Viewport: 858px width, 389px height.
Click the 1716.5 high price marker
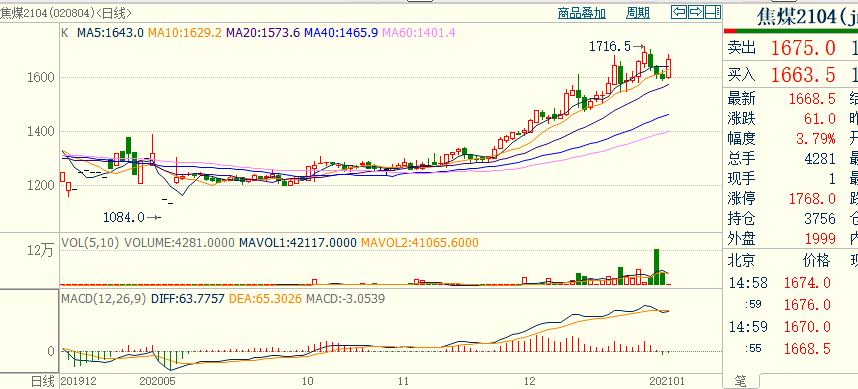(610, 47)
